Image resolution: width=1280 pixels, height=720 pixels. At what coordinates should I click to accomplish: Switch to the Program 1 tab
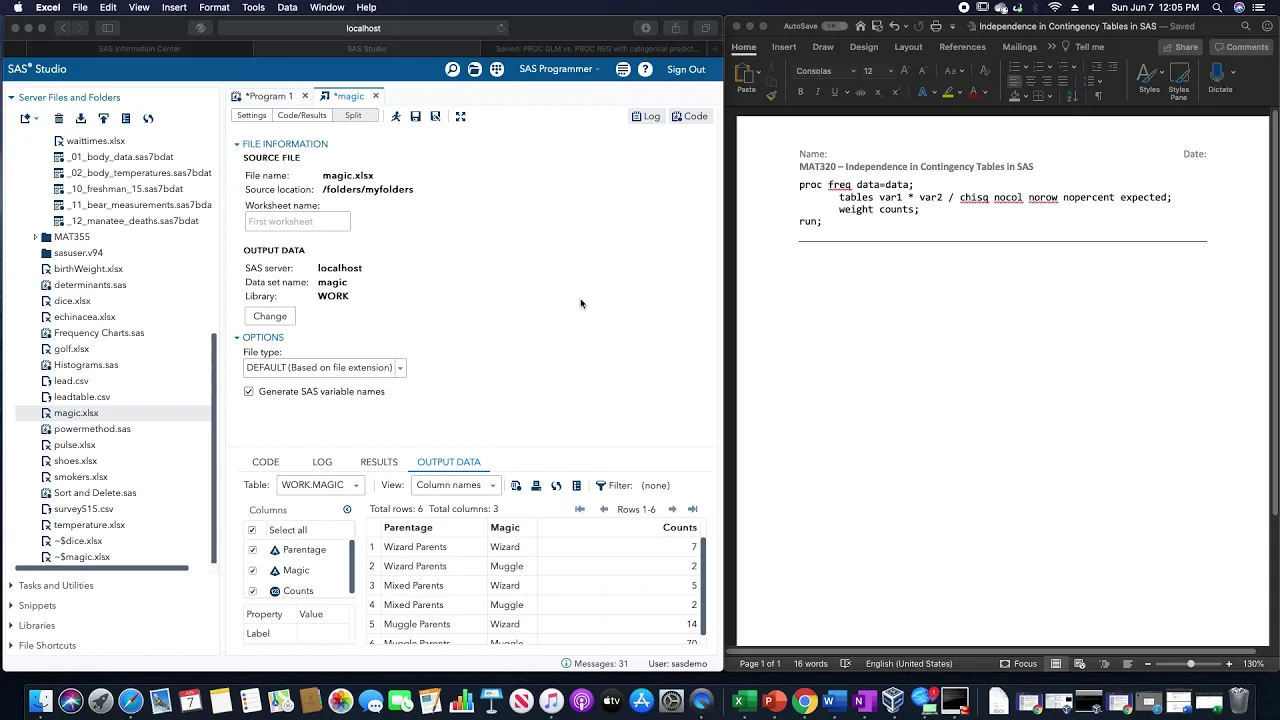click(269, 96)
